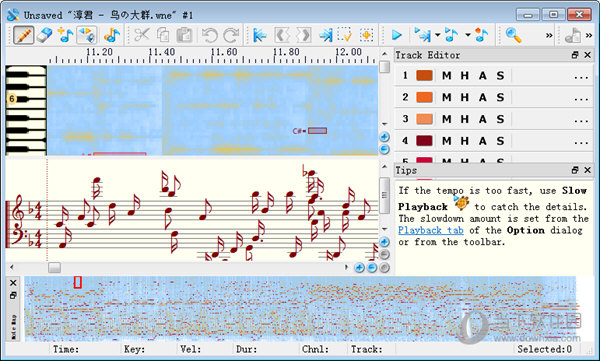Click the horizontal scrollbar thumb

pos(54,267)
